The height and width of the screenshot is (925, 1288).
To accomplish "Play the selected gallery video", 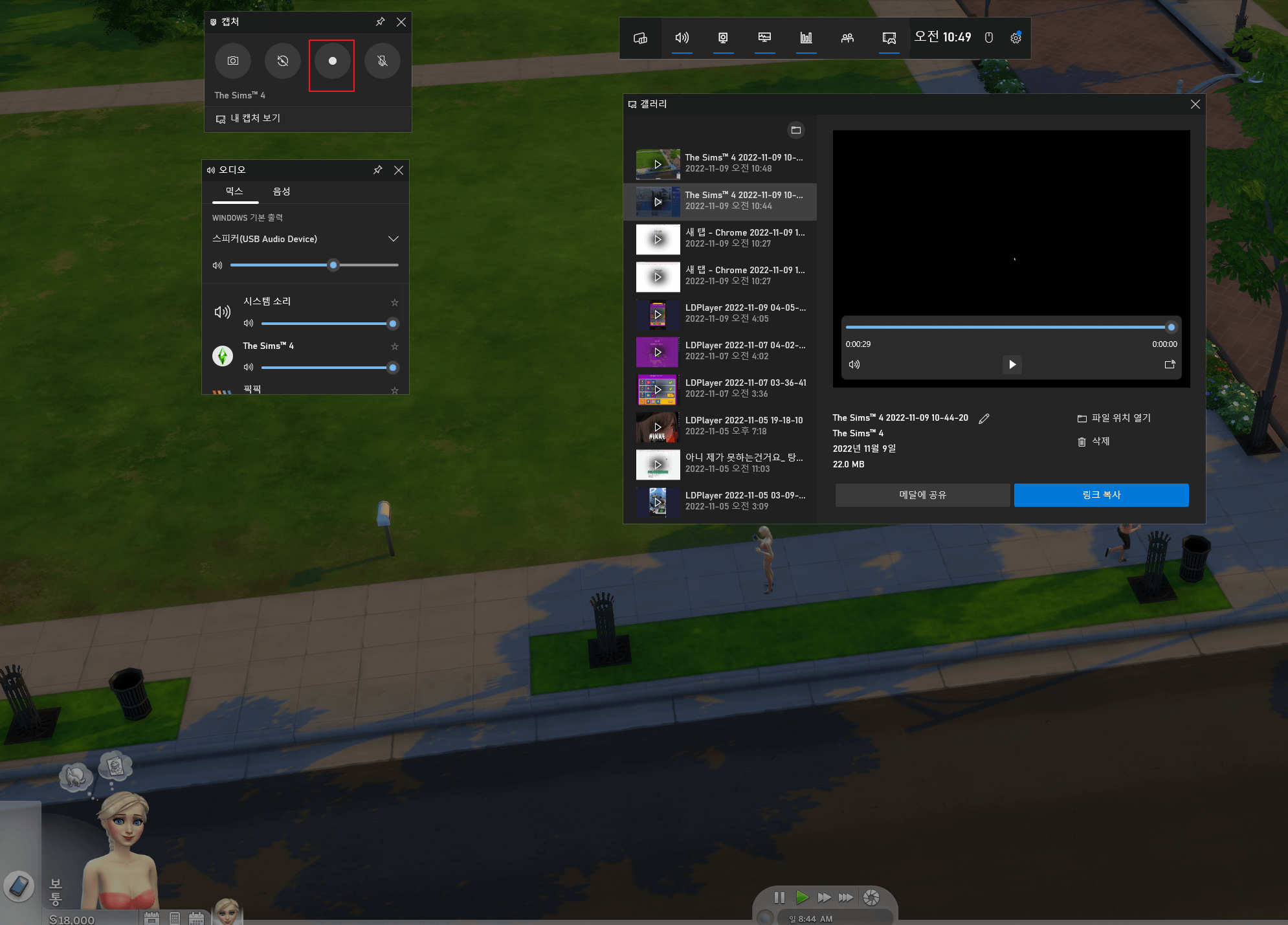I will [1012, 364].
